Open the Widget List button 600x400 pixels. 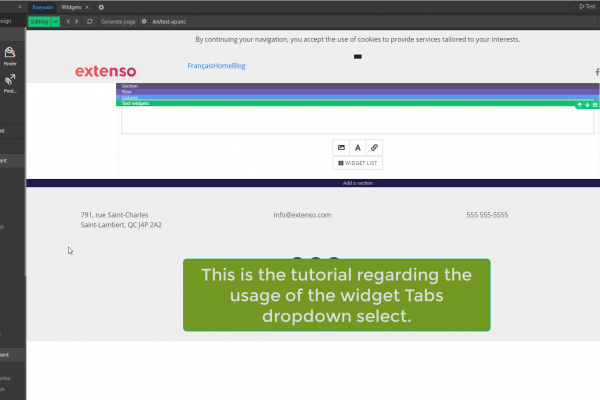coord(357,163)
